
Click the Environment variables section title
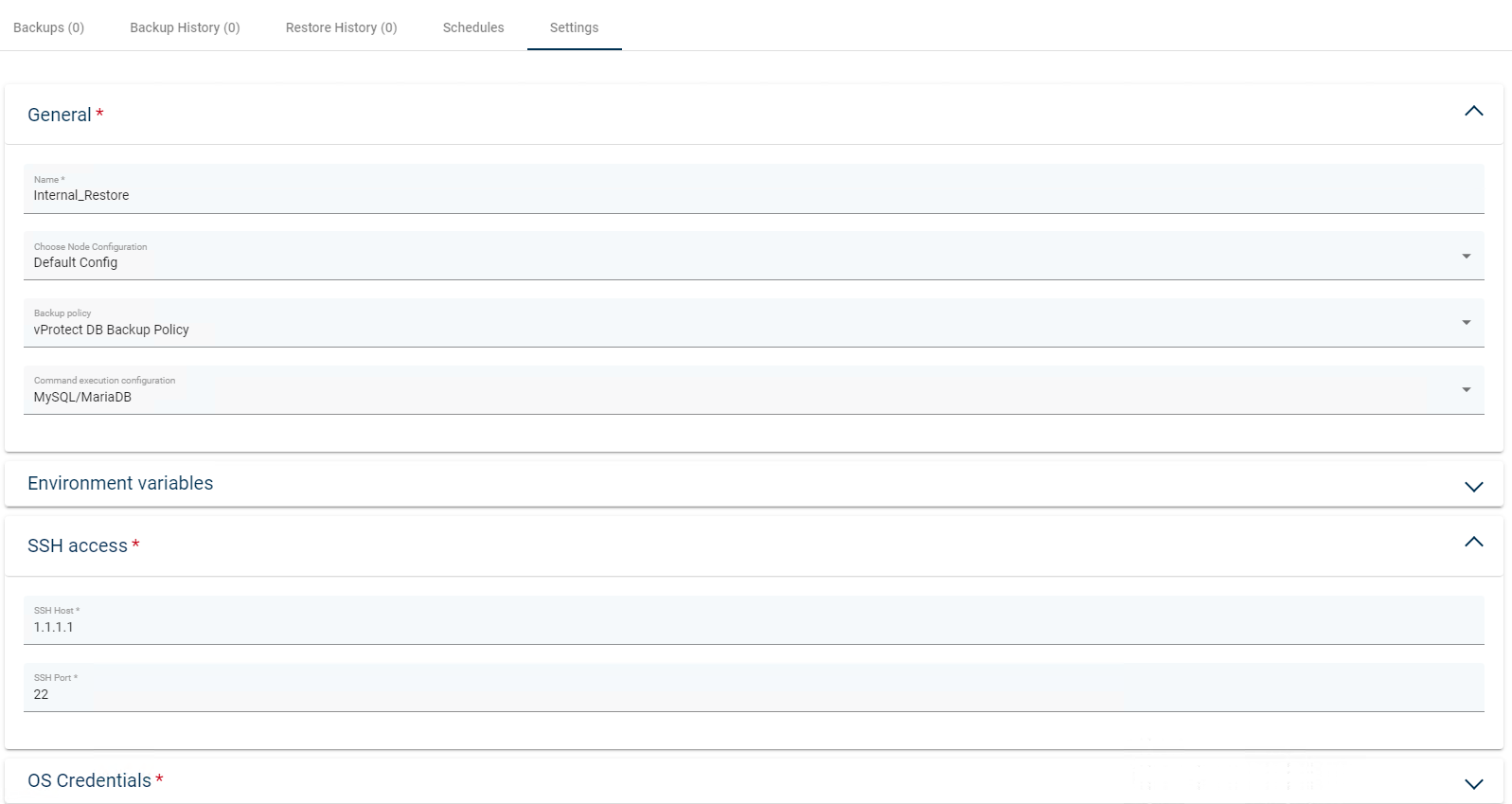click(x=120, y=483)
